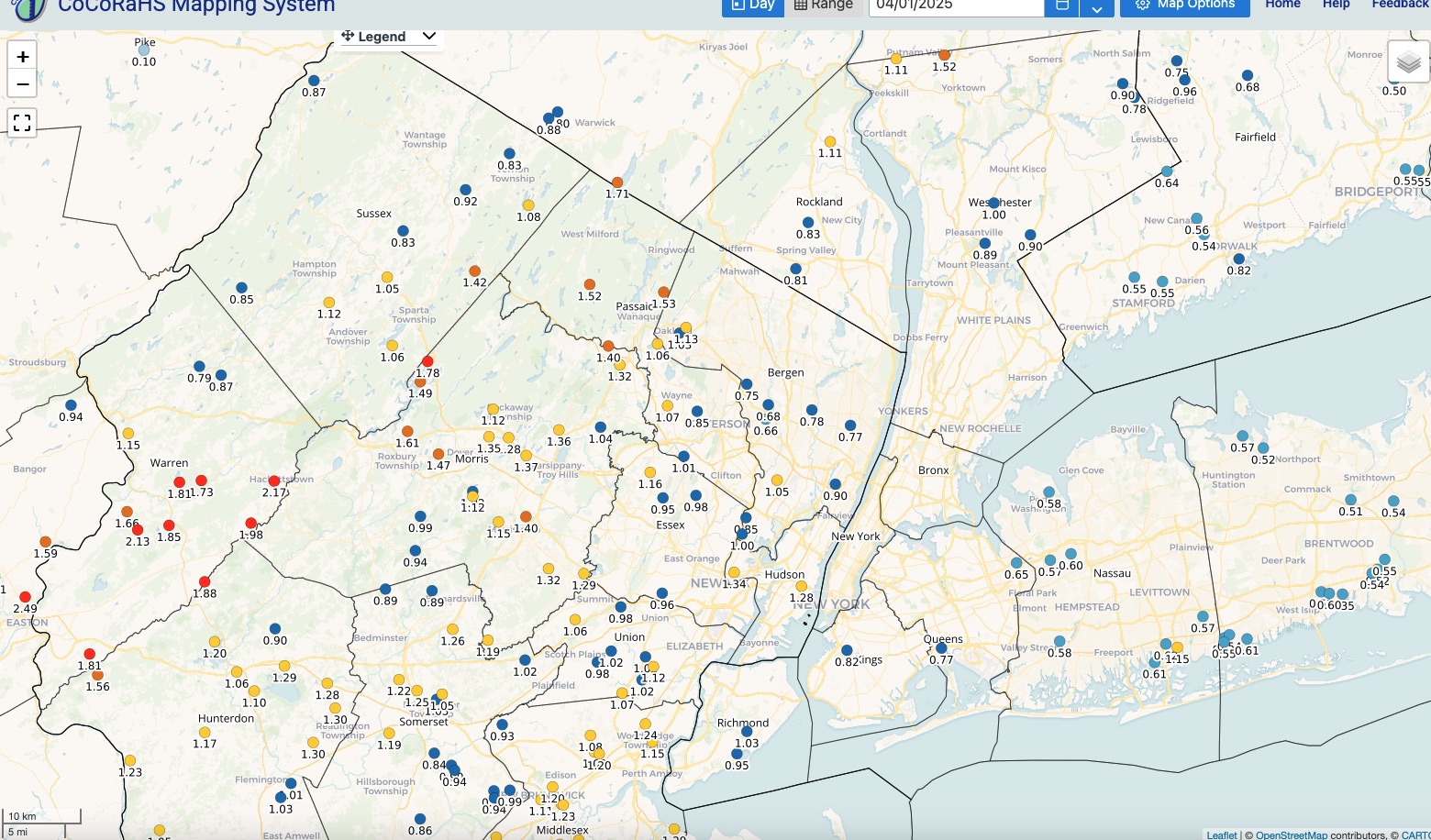Switch to Day view mode
Viewport: 1431px width, 840px height.
[x=752, y=6]
